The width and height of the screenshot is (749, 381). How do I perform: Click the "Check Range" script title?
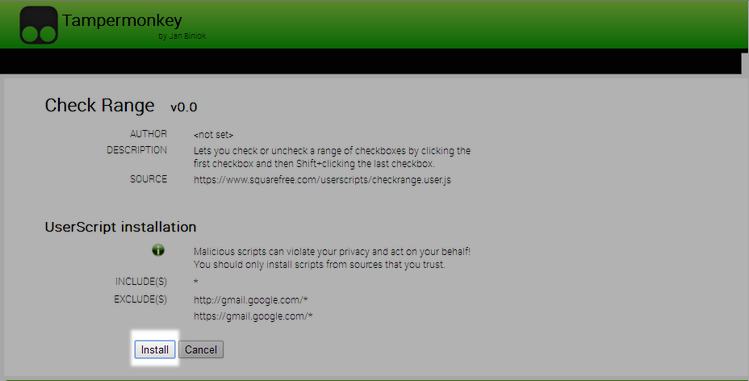(x=99, y=105)
